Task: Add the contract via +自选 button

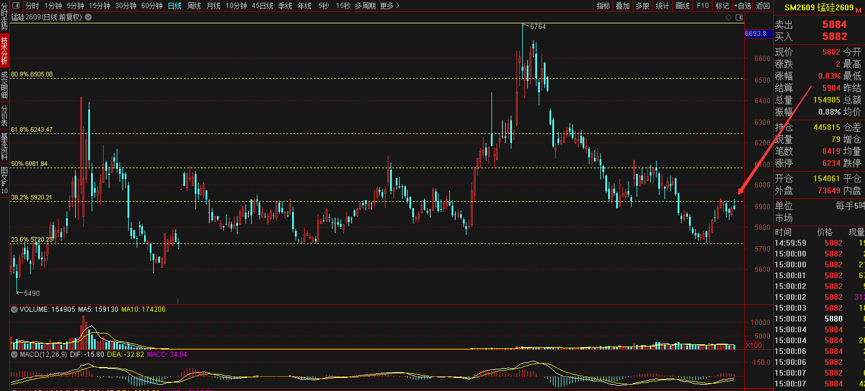Action: click(743, 6)
